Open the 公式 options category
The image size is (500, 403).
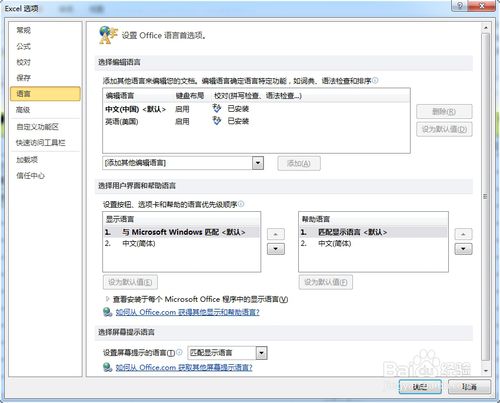[x=23, y=46]
